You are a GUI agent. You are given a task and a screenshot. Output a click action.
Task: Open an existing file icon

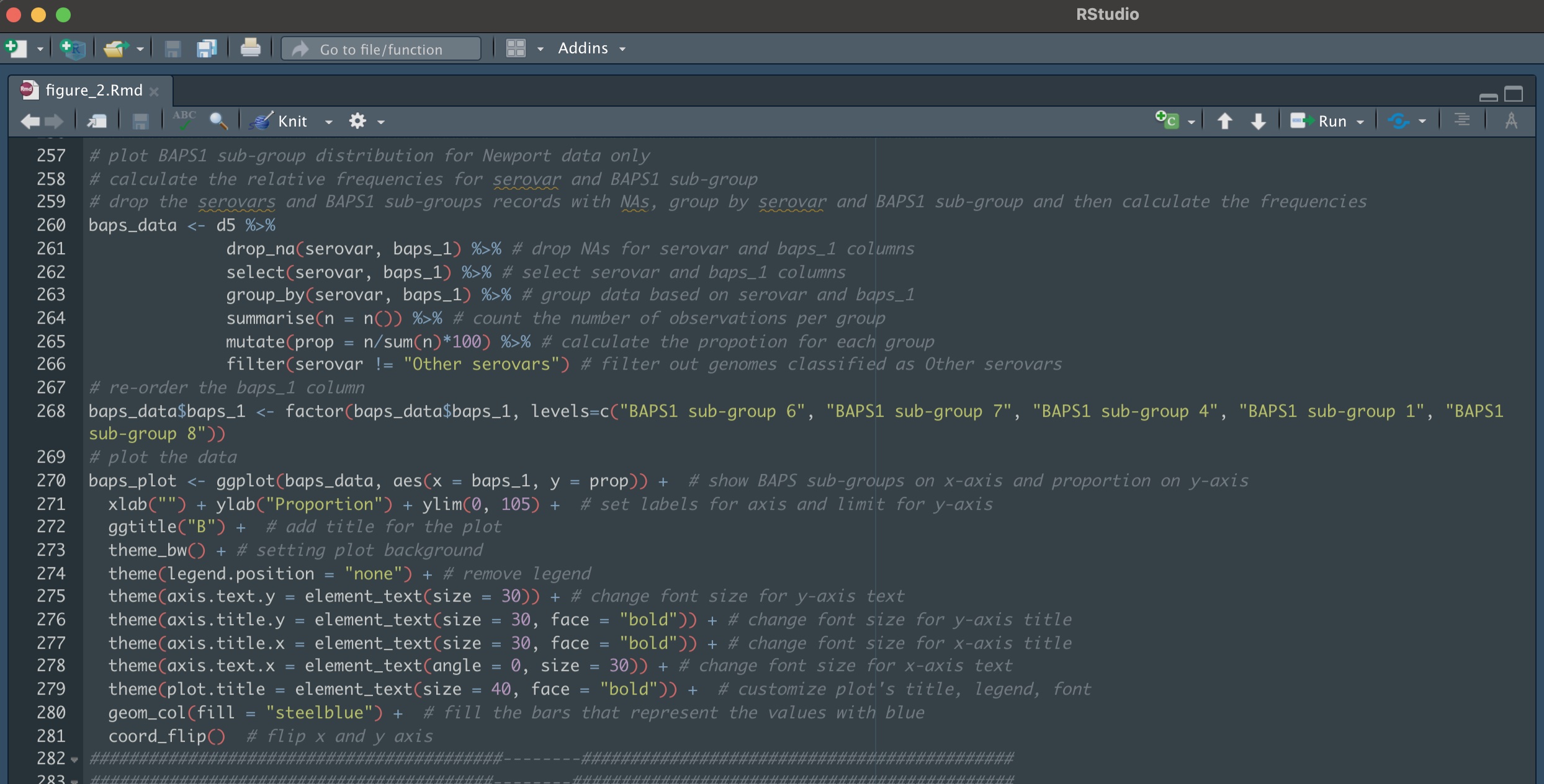pos(115,48)
